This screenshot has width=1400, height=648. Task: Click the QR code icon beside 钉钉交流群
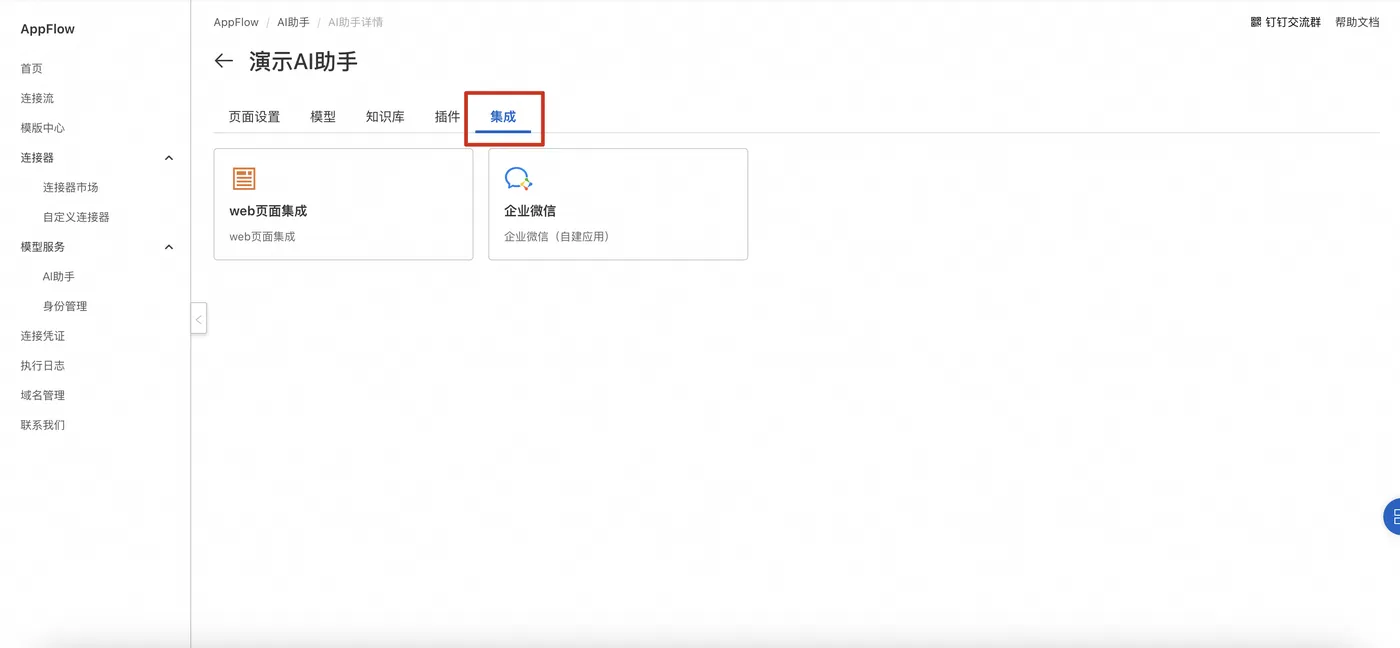(1256, 22)
